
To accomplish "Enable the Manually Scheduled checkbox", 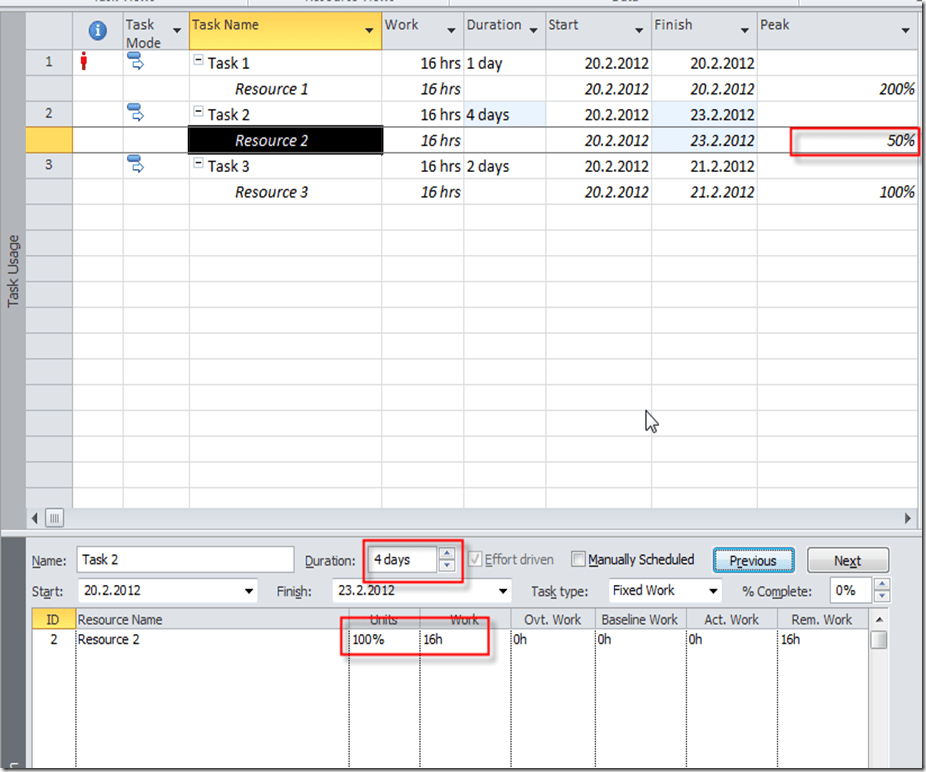I will [x=578, y=560].
